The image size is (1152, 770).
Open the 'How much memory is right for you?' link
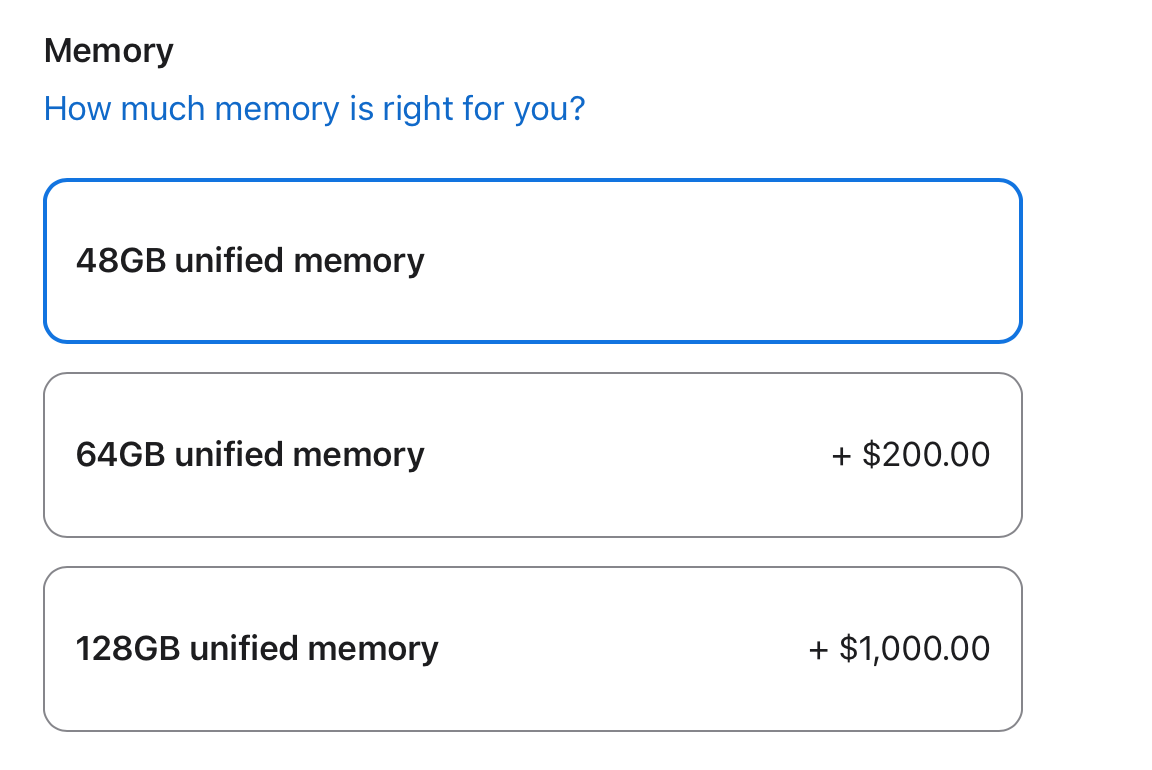(314, 108)
